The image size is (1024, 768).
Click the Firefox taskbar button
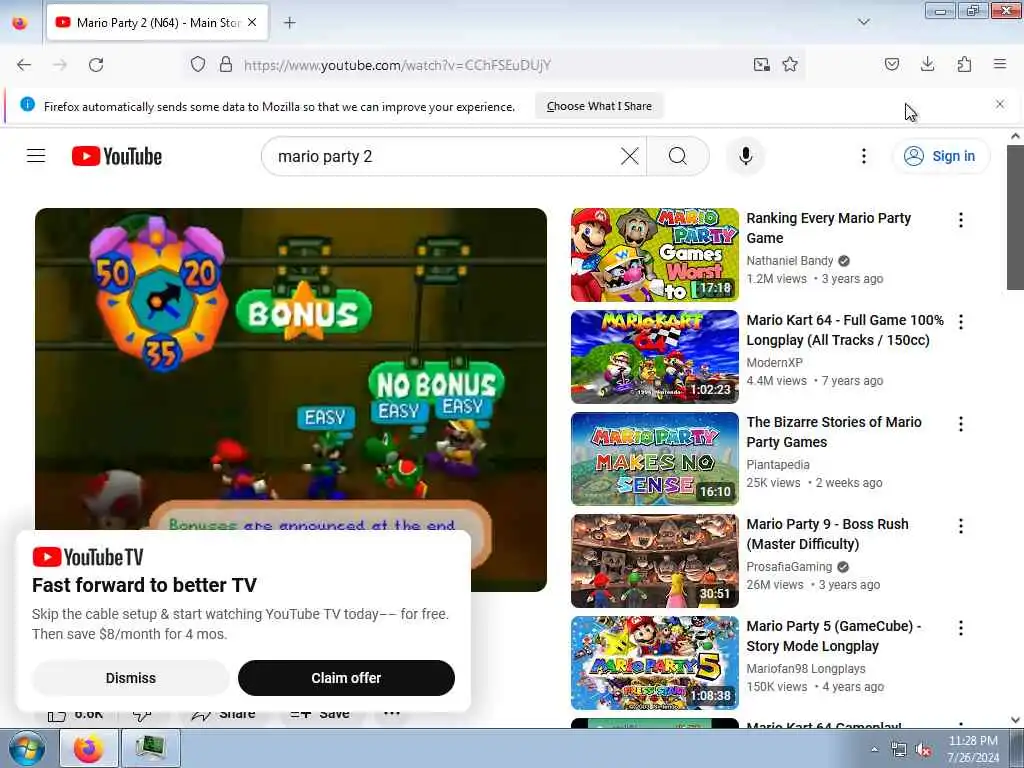[x=89, y=748]
